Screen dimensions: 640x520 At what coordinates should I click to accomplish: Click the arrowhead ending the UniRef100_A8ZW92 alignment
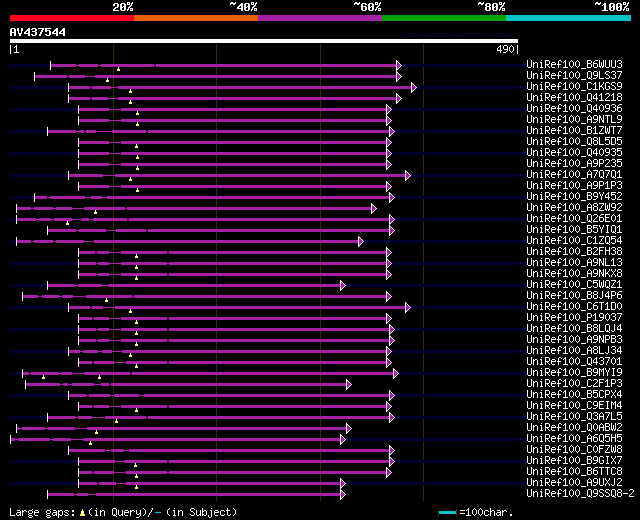point(373,209)
